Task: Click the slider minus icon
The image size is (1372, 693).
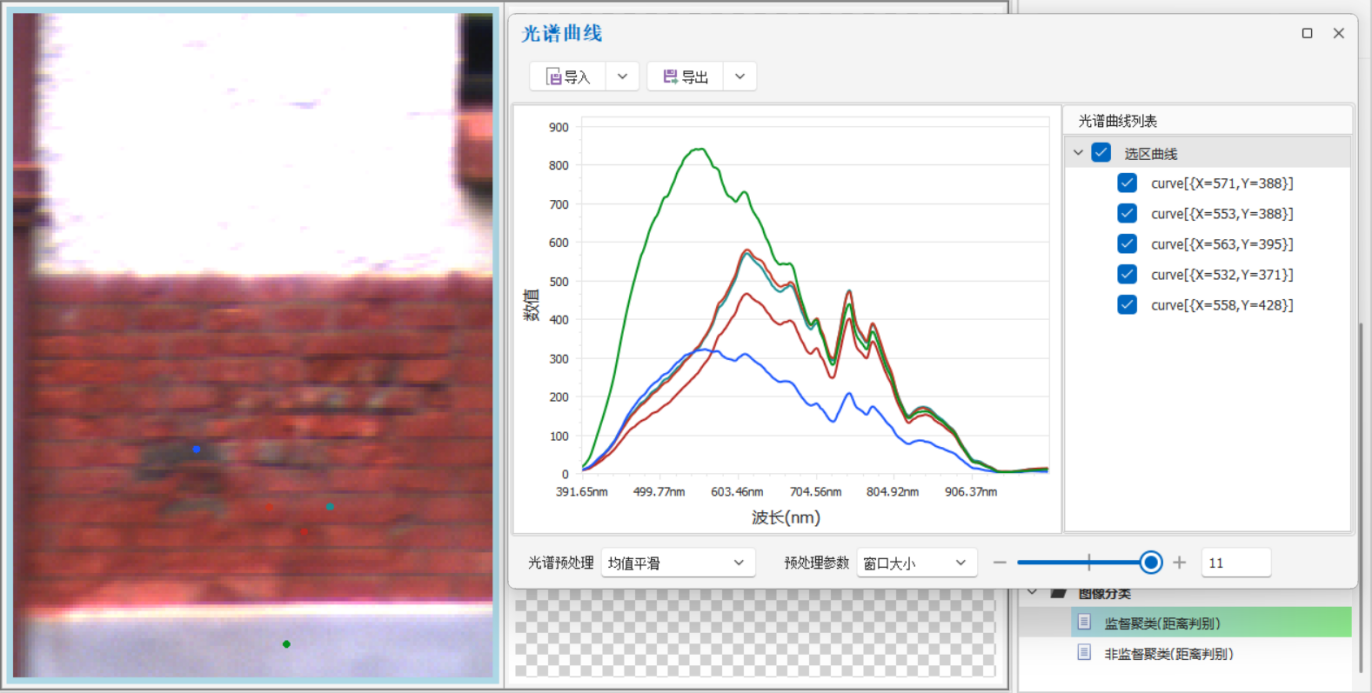Action: pyautogui.click(x=999, y=563)
